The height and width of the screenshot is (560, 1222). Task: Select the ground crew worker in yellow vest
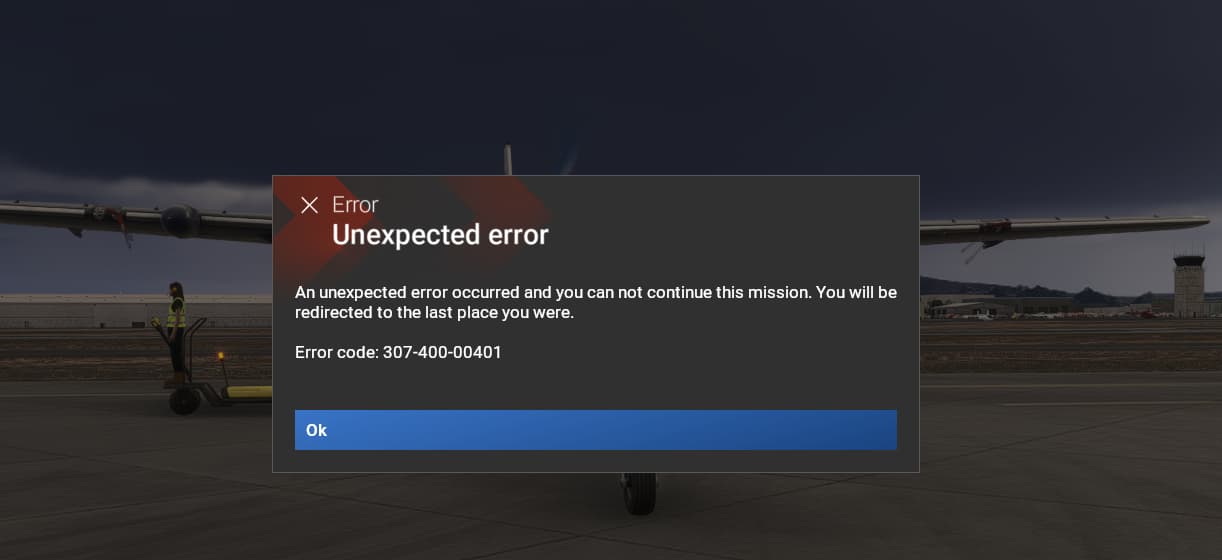click(x=176, y=330)
